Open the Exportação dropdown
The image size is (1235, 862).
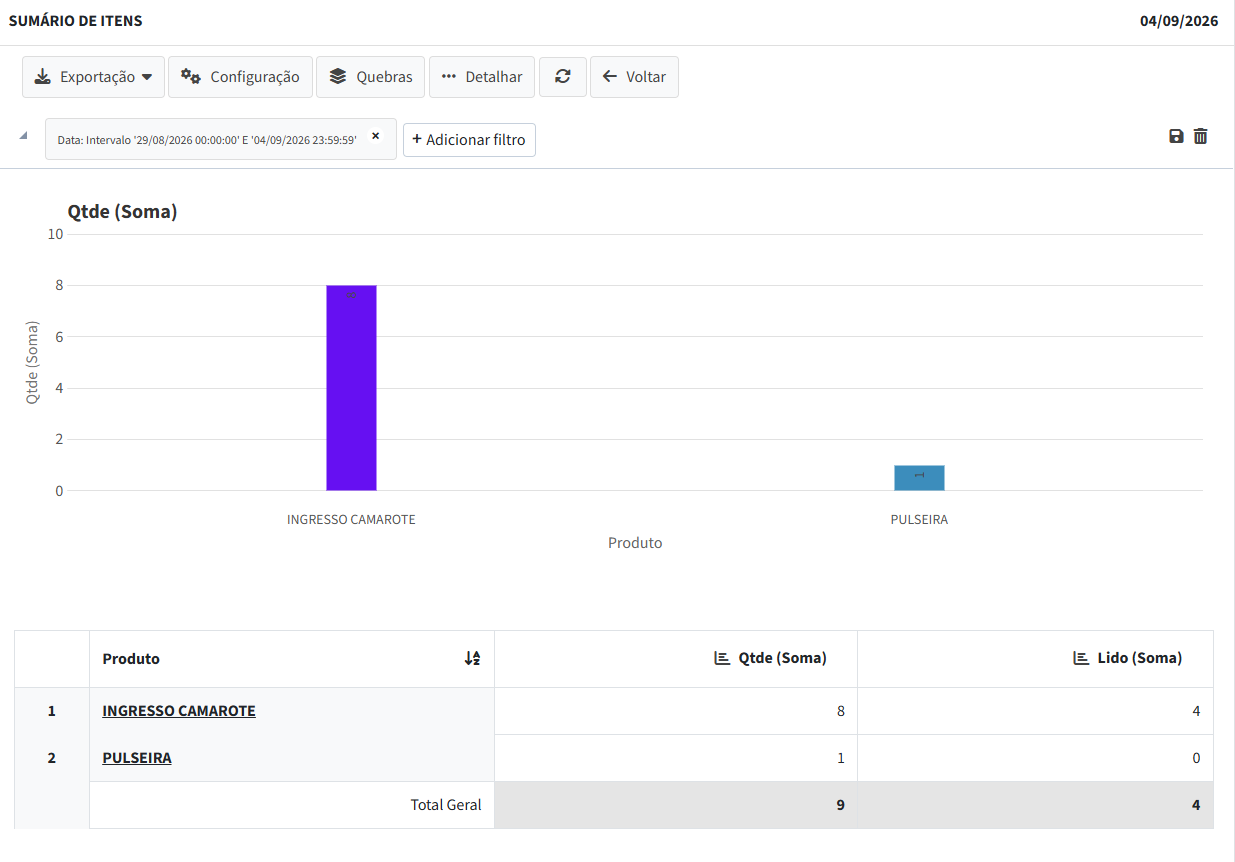[x=93, y=77]
